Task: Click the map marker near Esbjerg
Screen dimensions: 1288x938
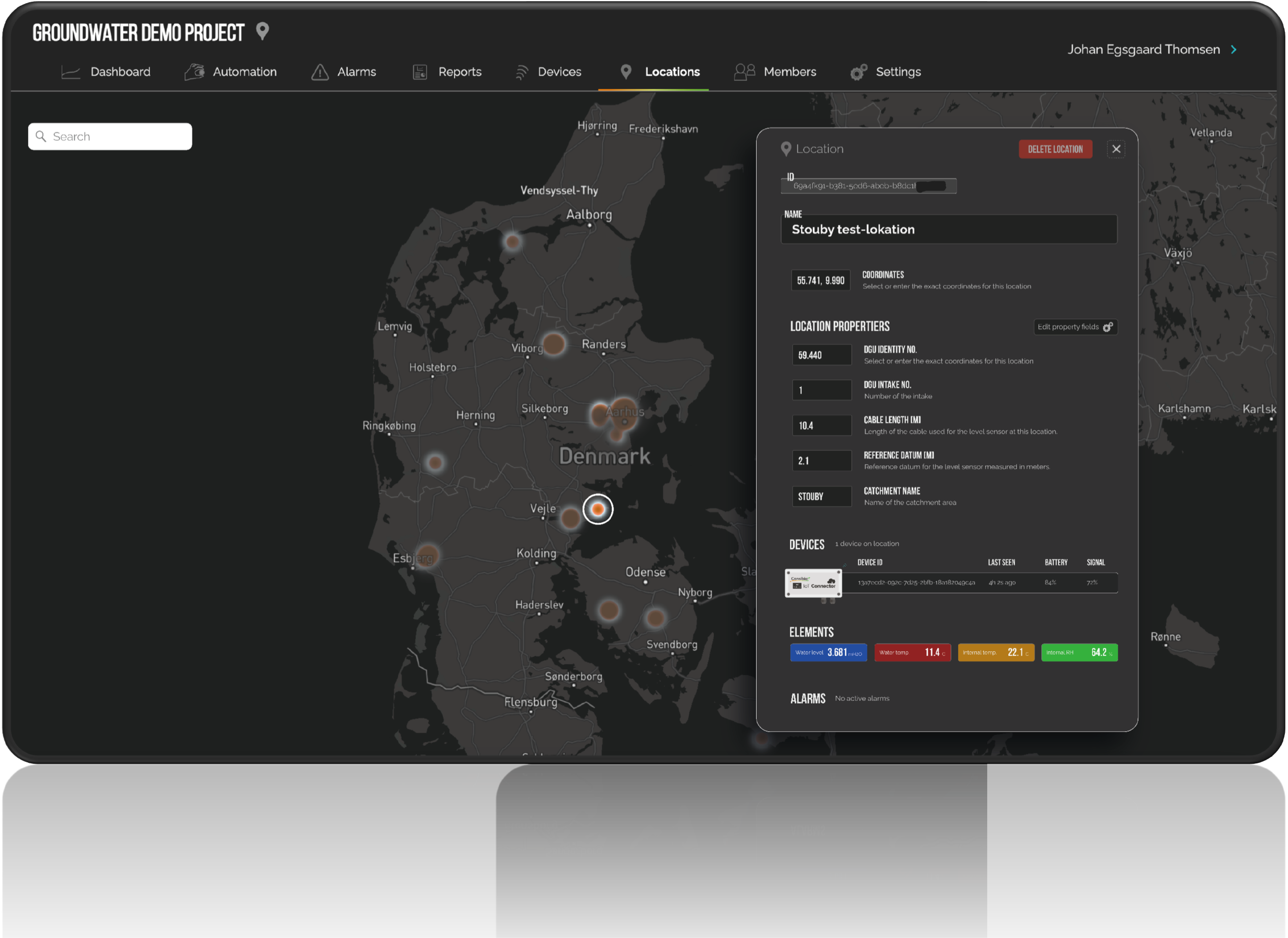Action: (x=428, y=556)
